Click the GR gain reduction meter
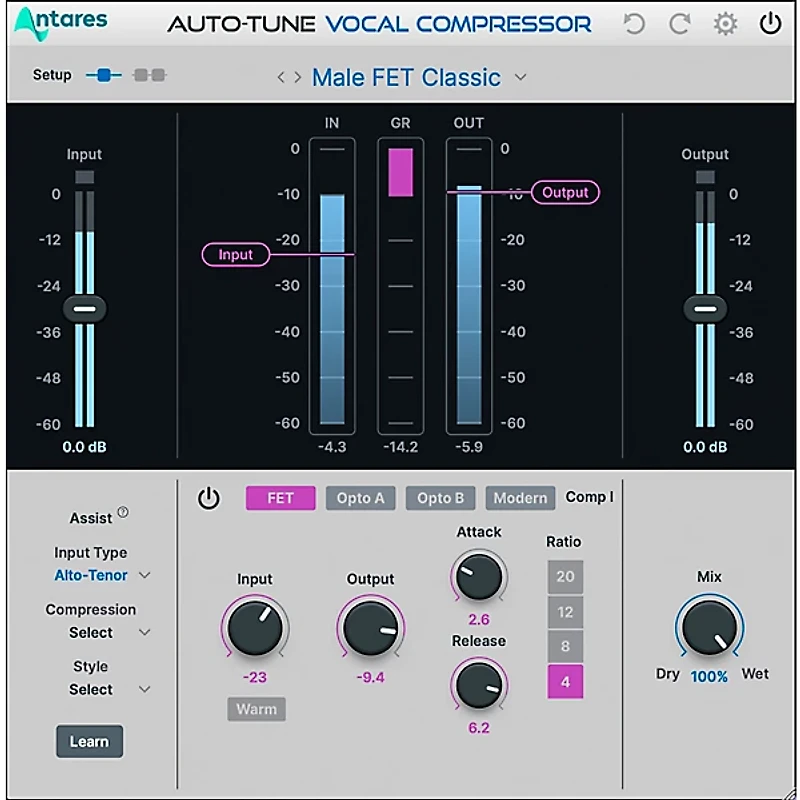Screen dimensions: 800x800 [x=401, y=286]
